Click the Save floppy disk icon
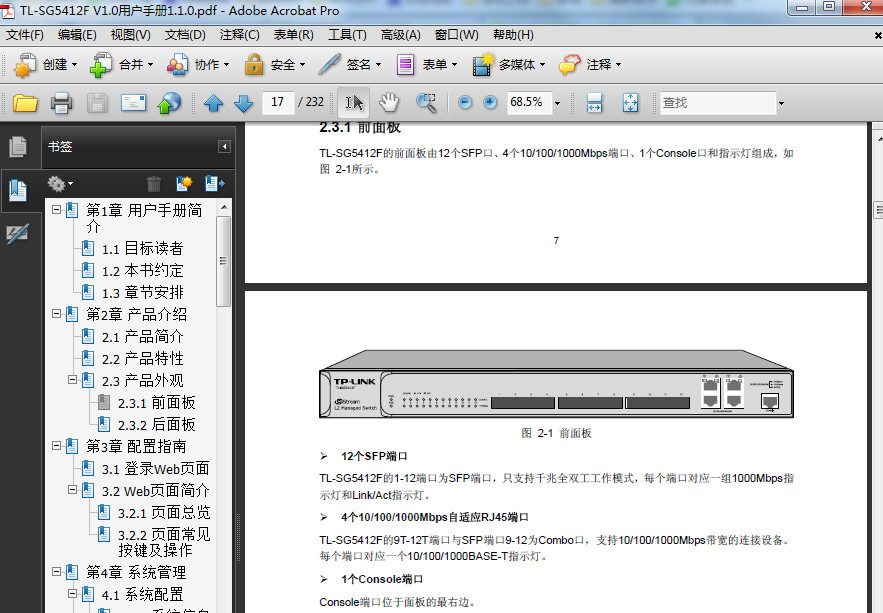The image size is (883, 613). click(97, 103)
